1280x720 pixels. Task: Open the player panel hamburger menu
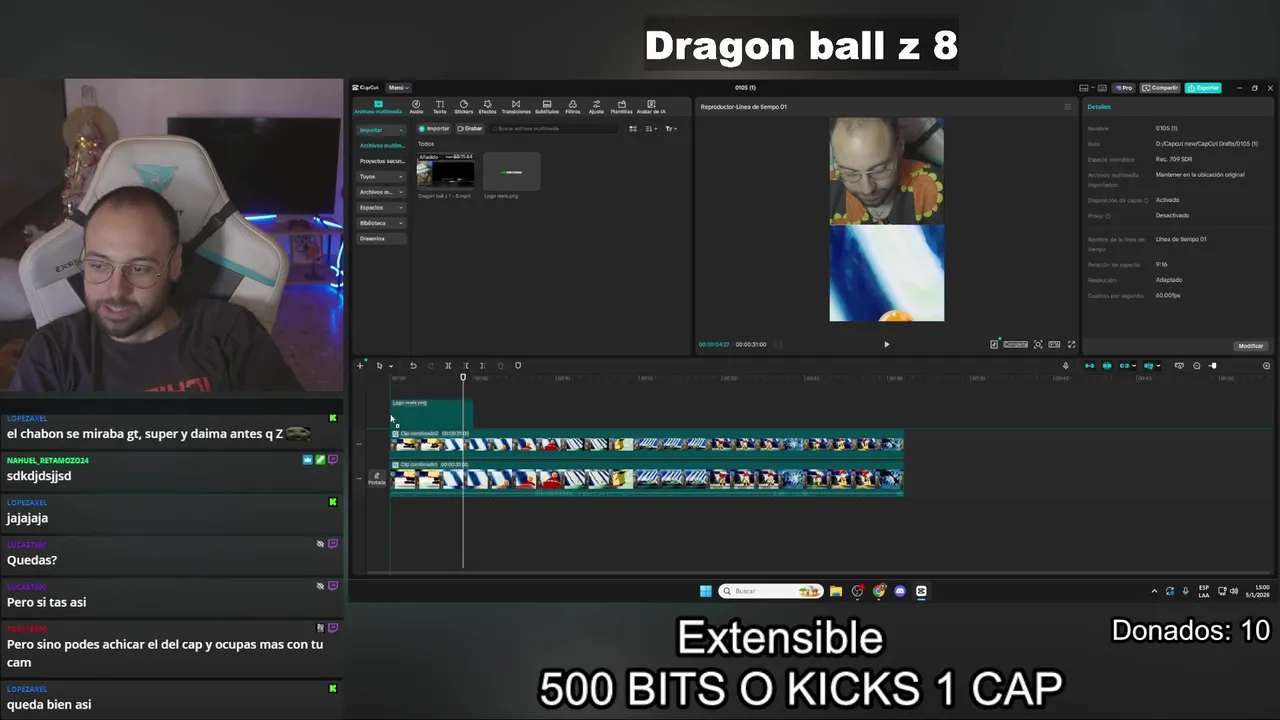[x=1067, y=107]
